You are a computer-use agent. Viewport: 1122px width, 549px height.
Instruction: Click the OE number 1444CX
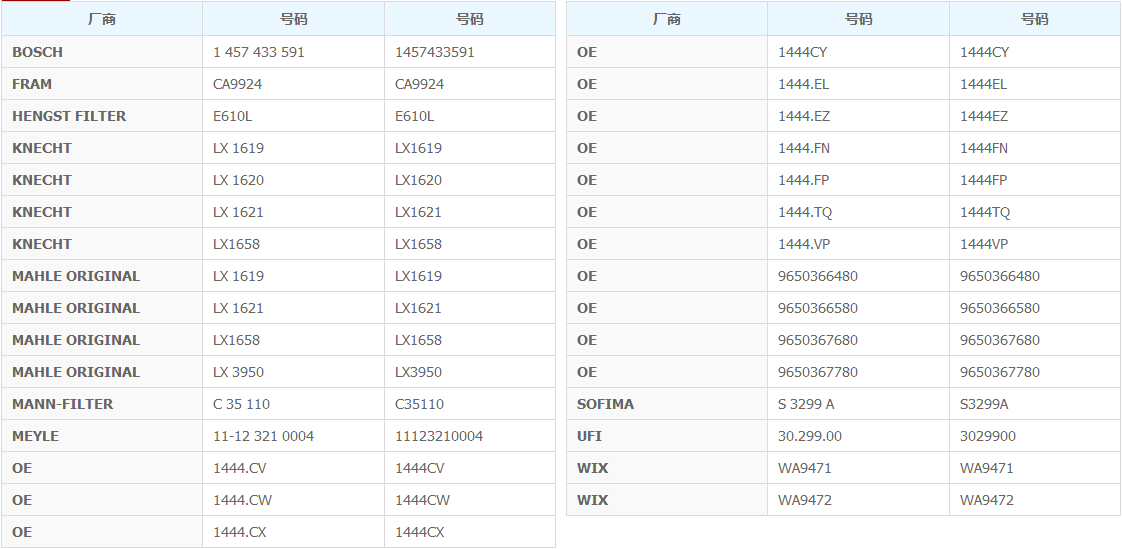click(x=419, y=532)
